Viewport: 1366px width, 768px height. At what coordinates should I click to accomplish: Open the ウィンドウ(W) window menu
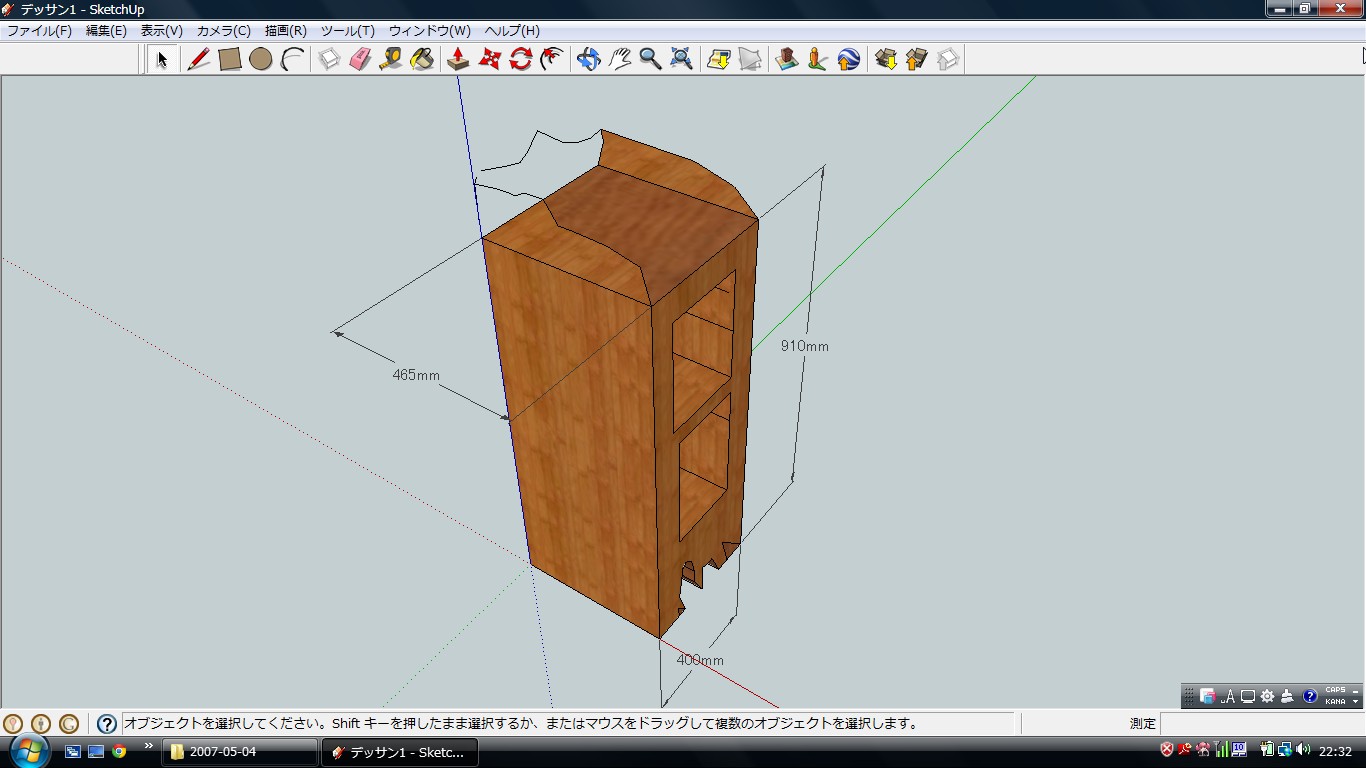(429, 31)
